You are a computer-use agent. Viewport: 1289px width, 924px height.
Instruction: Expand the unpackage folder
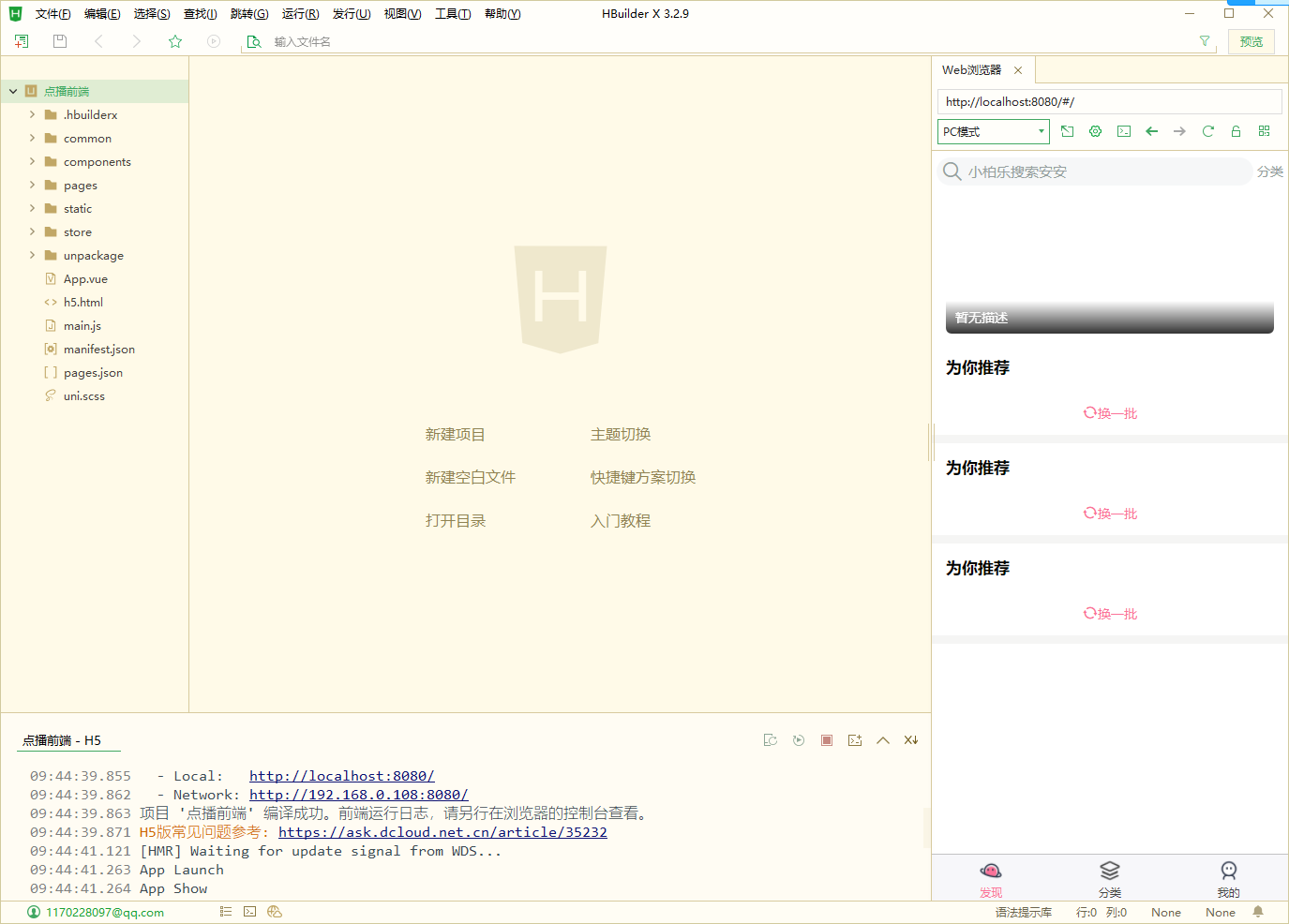(33, 255)
